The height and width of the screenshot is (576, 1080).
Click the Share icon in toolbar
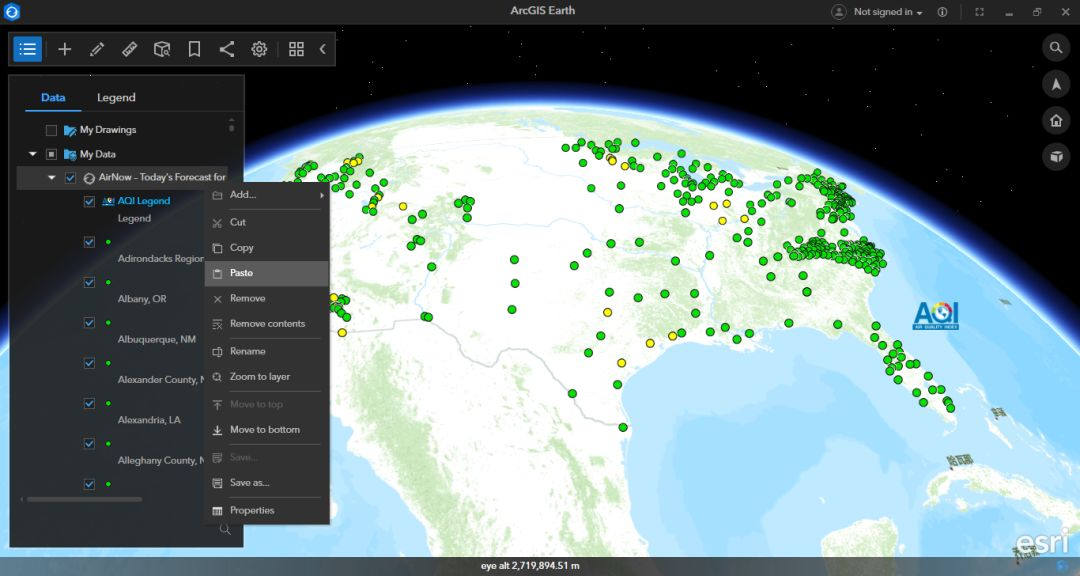click(x=227, y=49)
